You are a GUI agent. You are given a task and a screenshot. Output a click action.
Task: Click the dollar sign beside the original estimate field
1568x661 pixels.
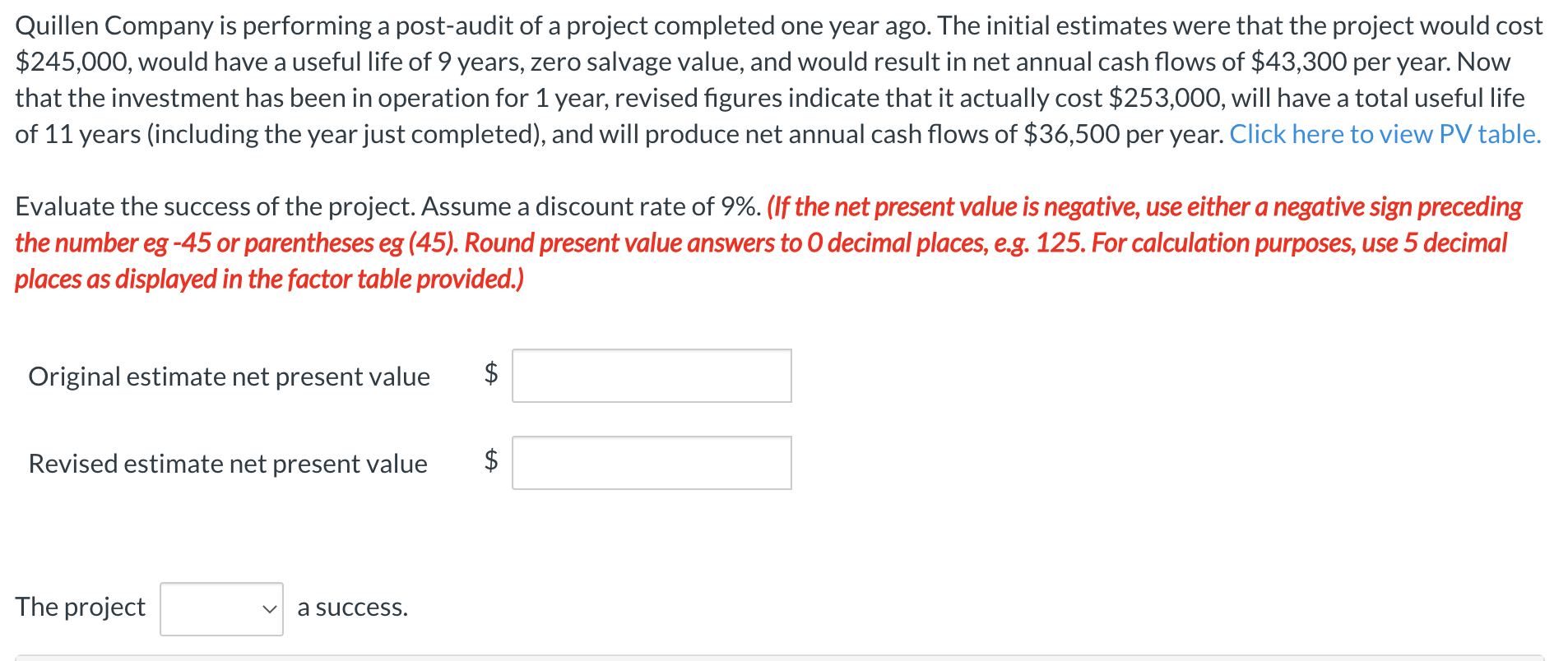click(491, 373)
